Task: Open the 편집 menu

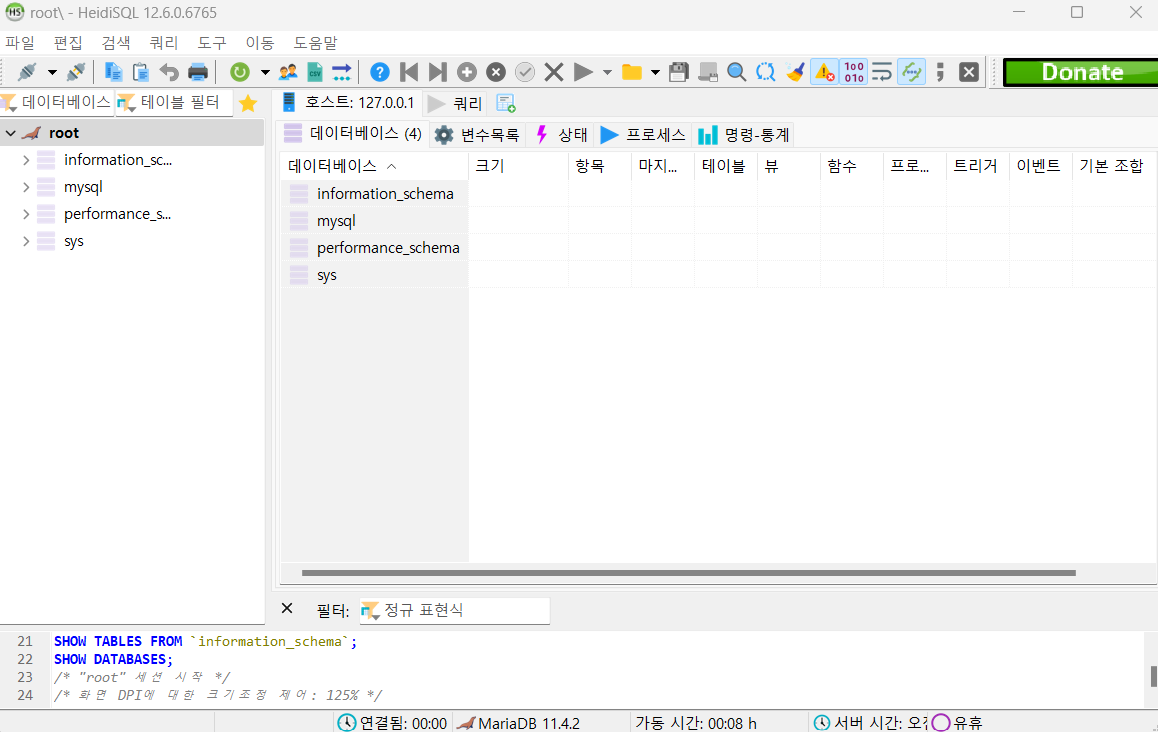Action: coord(68,43)
